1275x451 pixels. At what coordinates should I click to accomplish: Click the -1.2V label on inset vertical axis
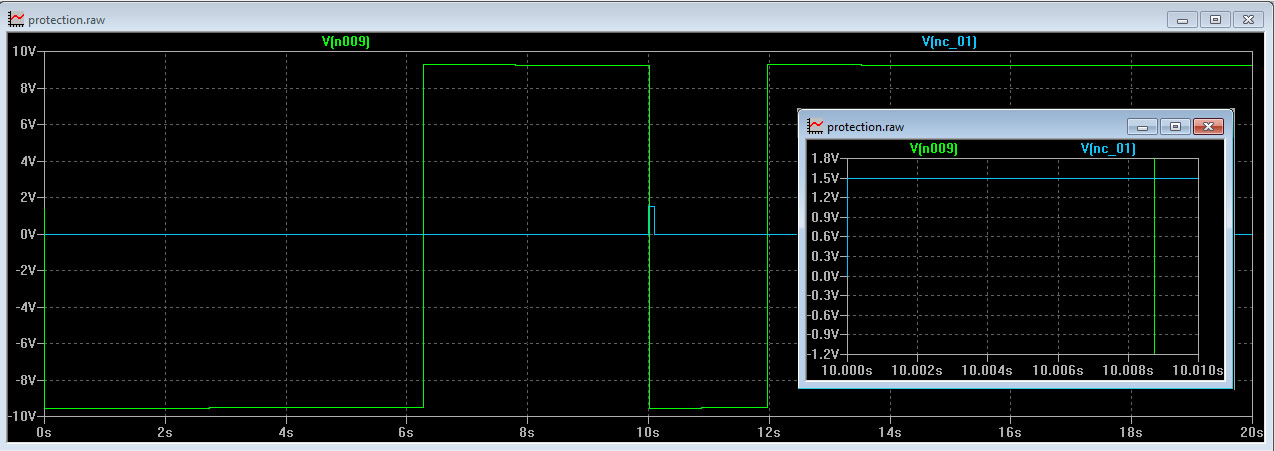[823, 354]
